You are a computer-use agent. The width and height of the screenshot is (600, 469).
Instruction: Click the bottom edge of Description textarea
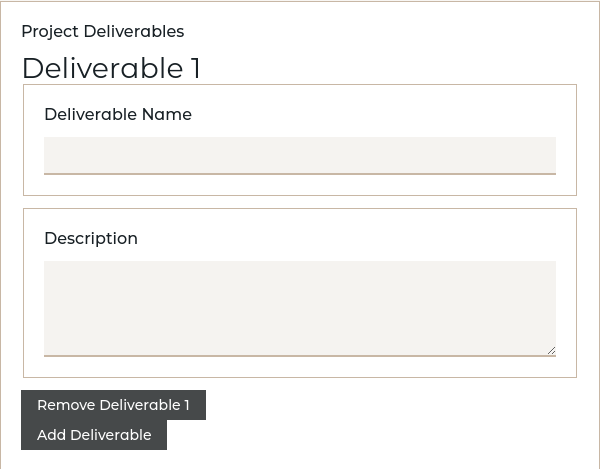click(300, 355)
